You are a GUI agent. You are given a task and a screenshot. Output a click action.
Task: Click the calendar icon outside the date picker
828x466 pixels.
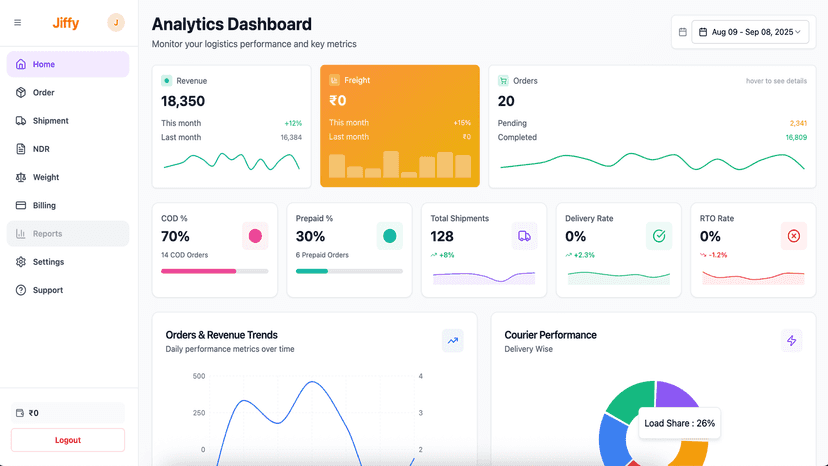pos(683,32)
